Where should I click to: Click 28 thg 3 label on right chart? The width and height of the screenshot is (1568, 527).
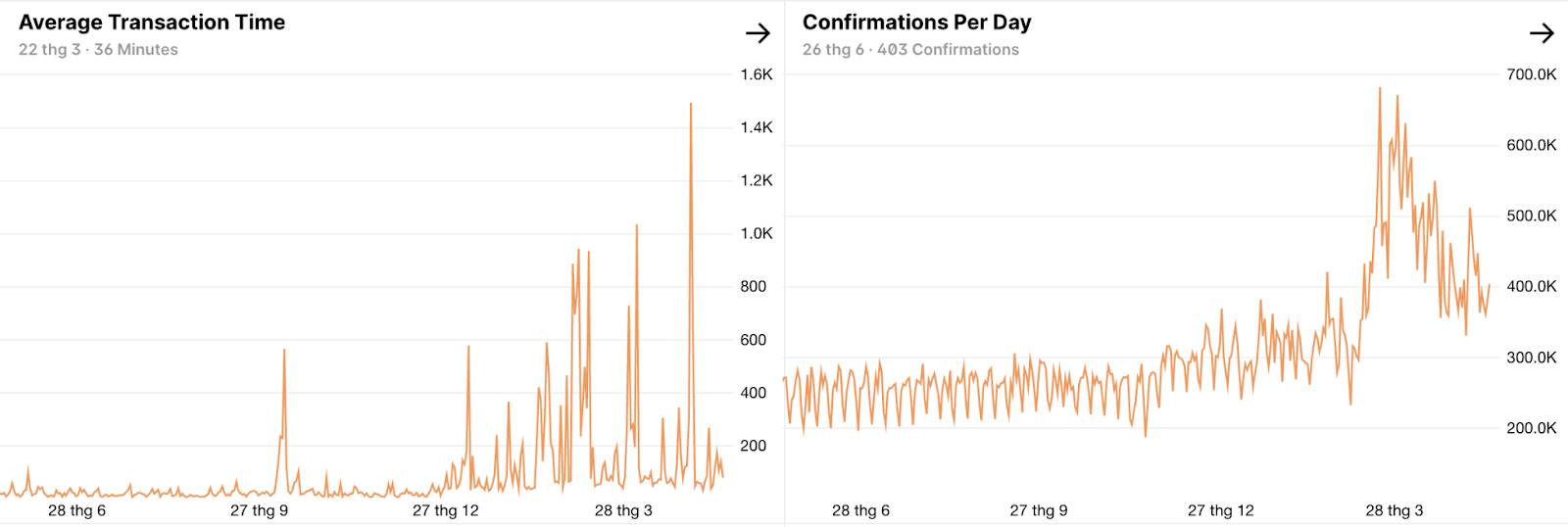(x=1395, y=510)
